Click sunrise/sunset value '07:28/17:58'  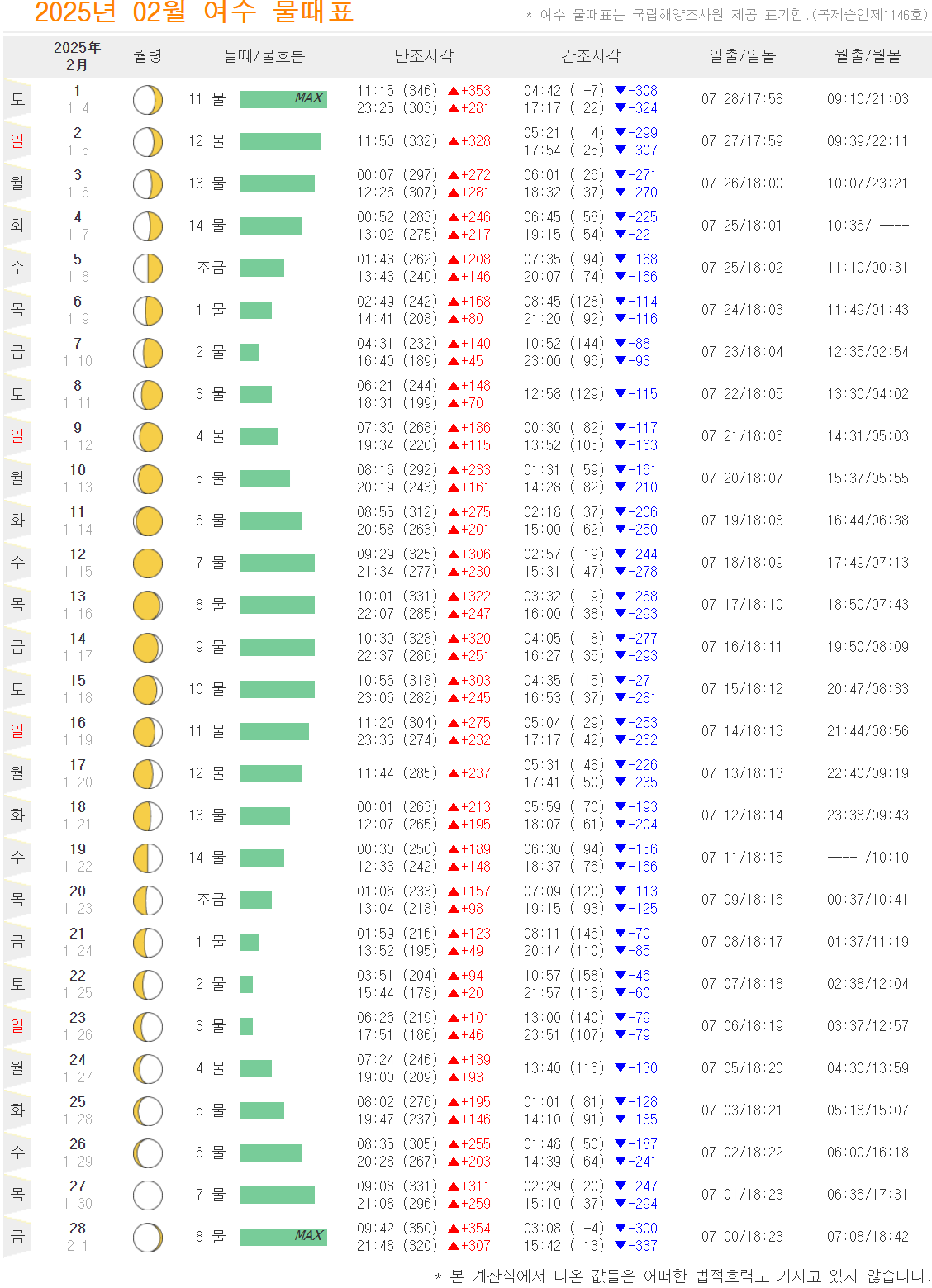(x=743, y=99)
